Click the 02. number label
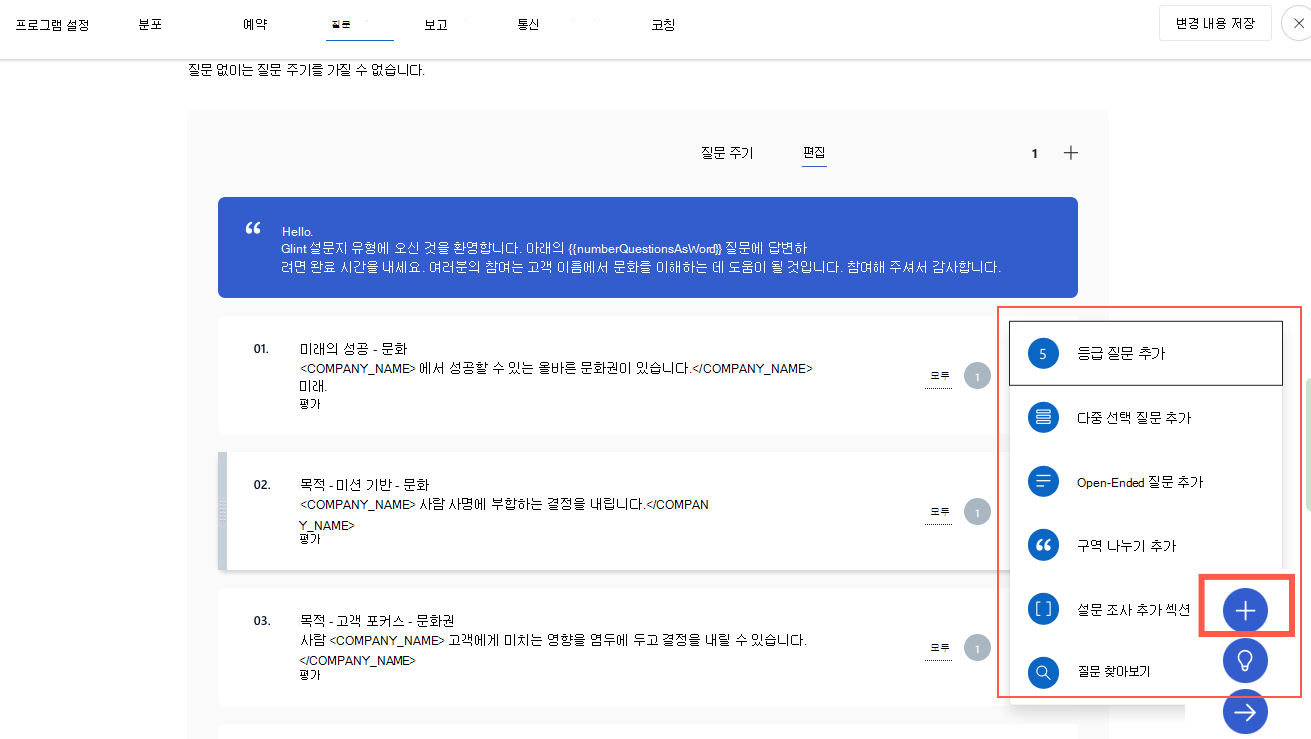This screenshot has height=739, width=1311. [262, 485]
